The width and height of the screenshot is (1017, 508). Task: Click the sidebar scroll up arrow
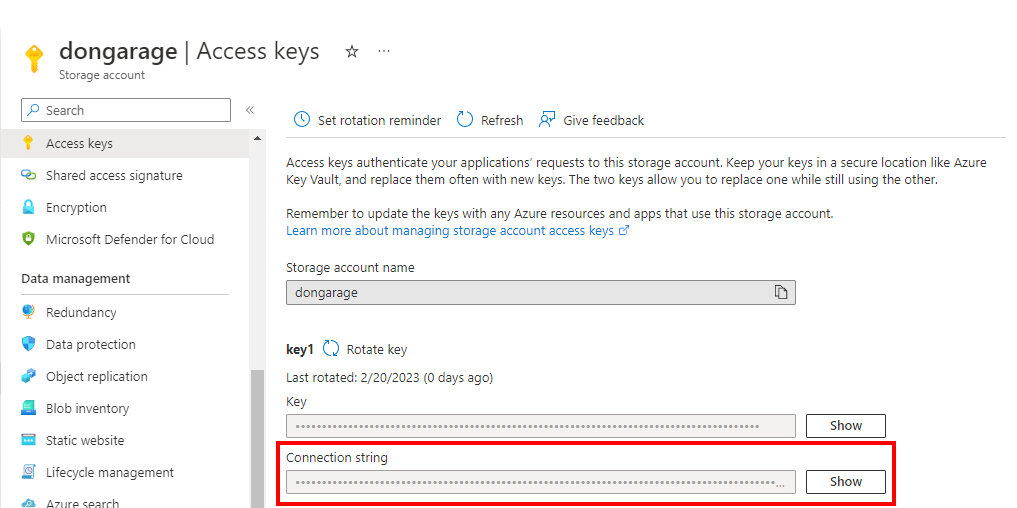click(257, 138)
